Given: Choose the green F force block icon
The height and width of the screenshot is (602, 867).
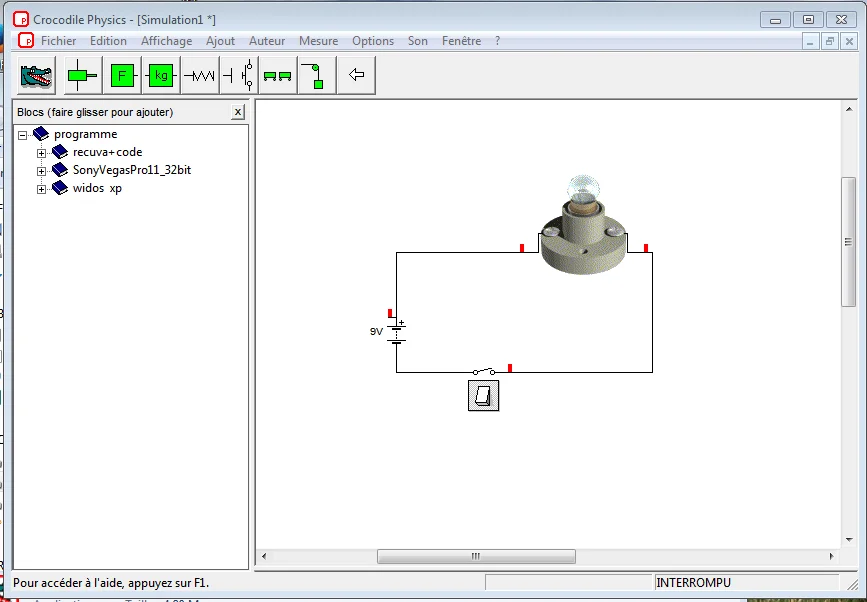Looking at the screenshot, I should point(122,76).
